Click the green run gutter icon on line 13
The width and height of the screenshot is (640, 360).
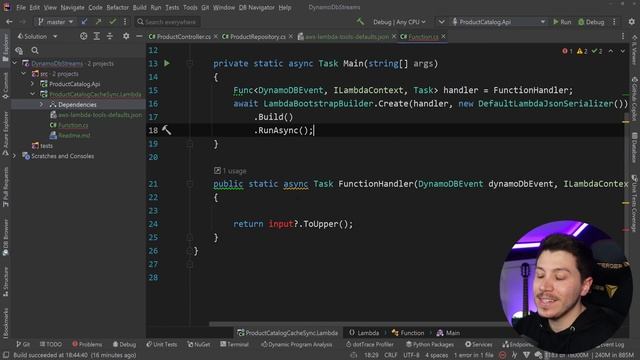(x=167, y=63)
